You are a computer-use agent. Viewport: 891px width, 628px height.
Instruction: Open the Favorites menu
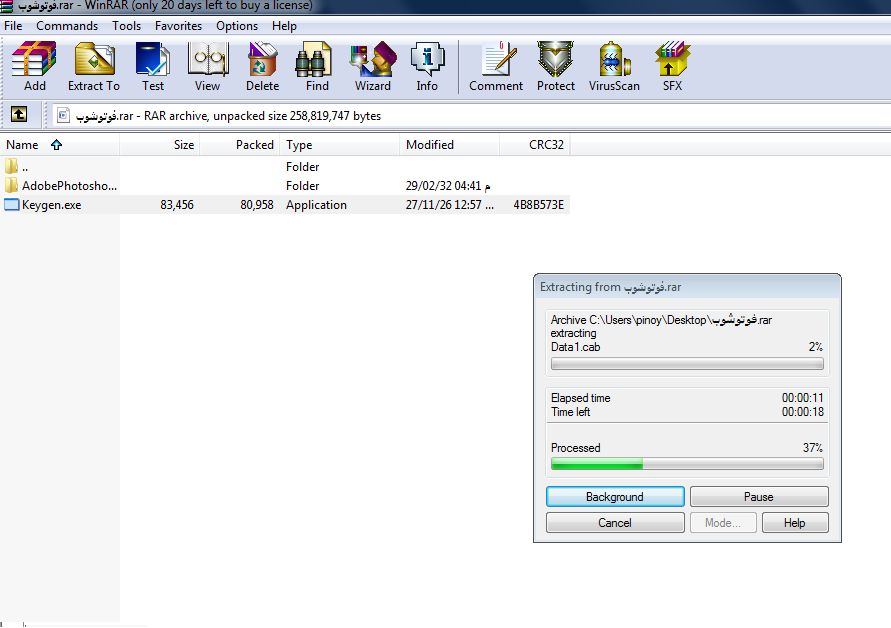pos(178,26)
